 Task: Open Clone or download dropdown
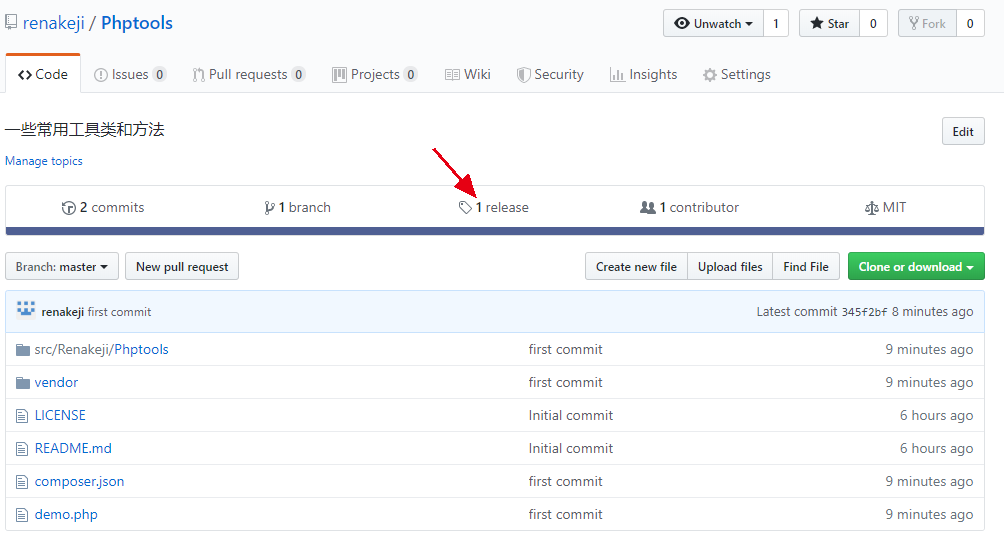click(x=916, y=266)
